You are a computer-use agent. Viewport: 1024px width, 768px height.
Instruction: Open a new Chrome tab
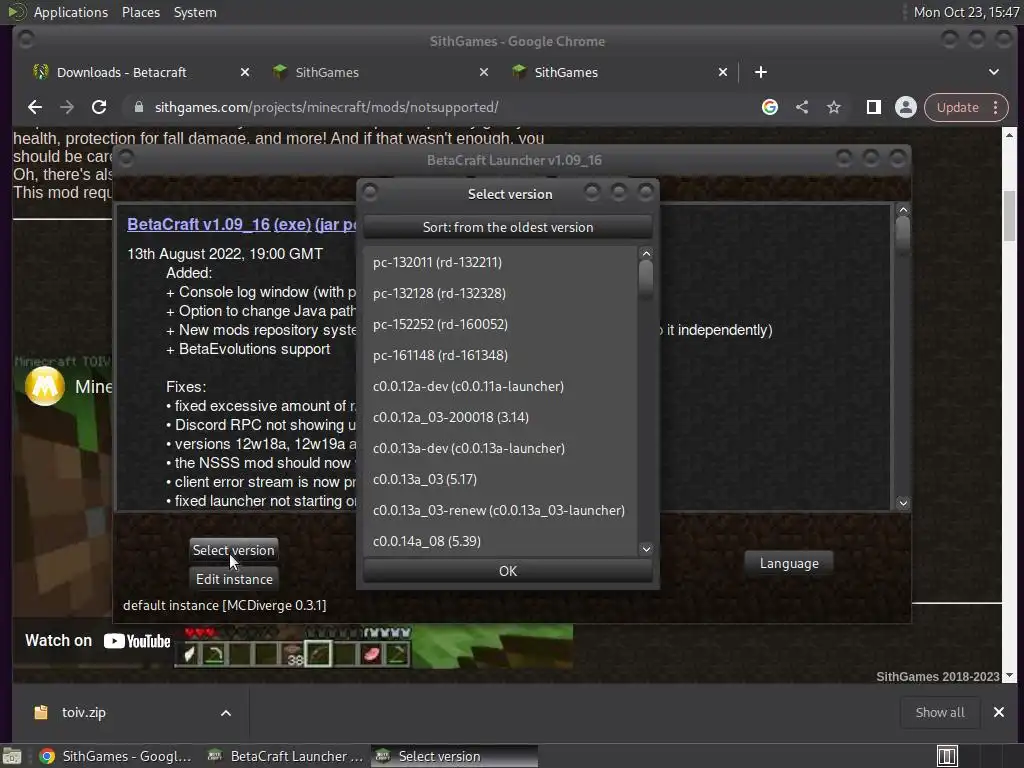pos(761,72)
